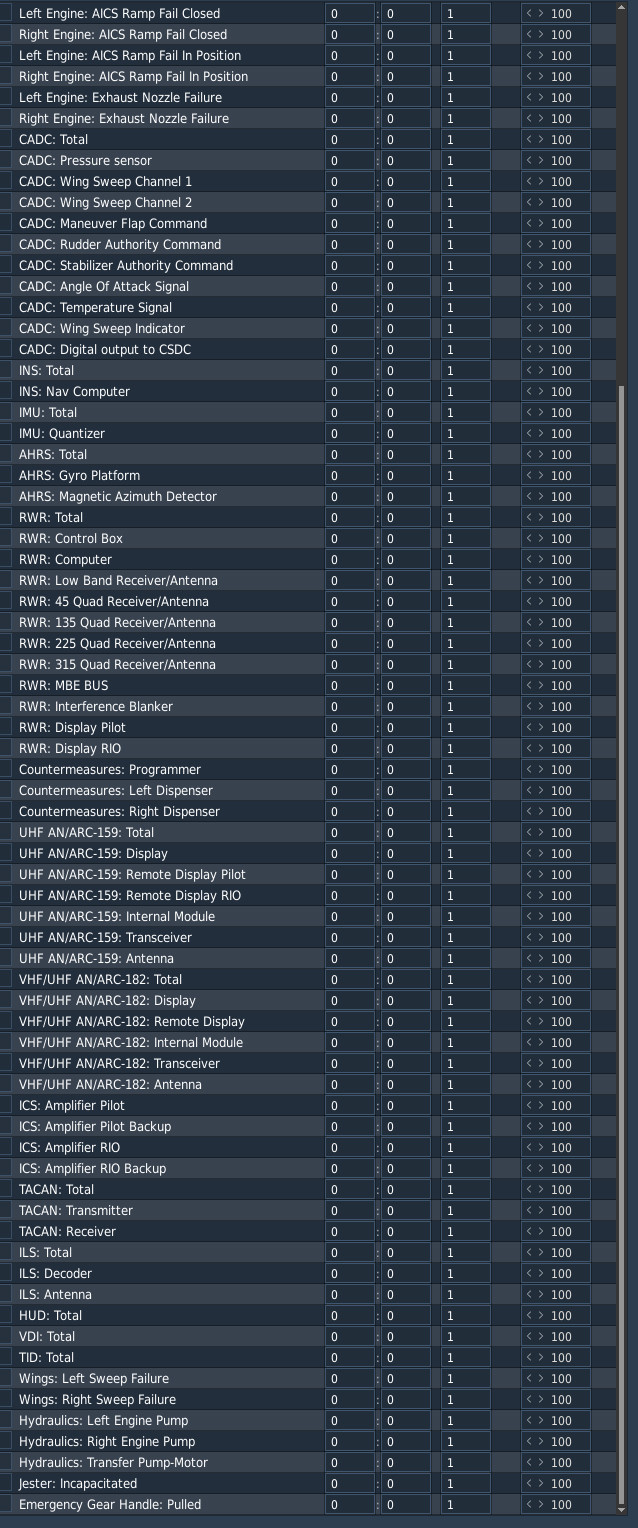Increase probability for INS: Total

tap(541, 370)
